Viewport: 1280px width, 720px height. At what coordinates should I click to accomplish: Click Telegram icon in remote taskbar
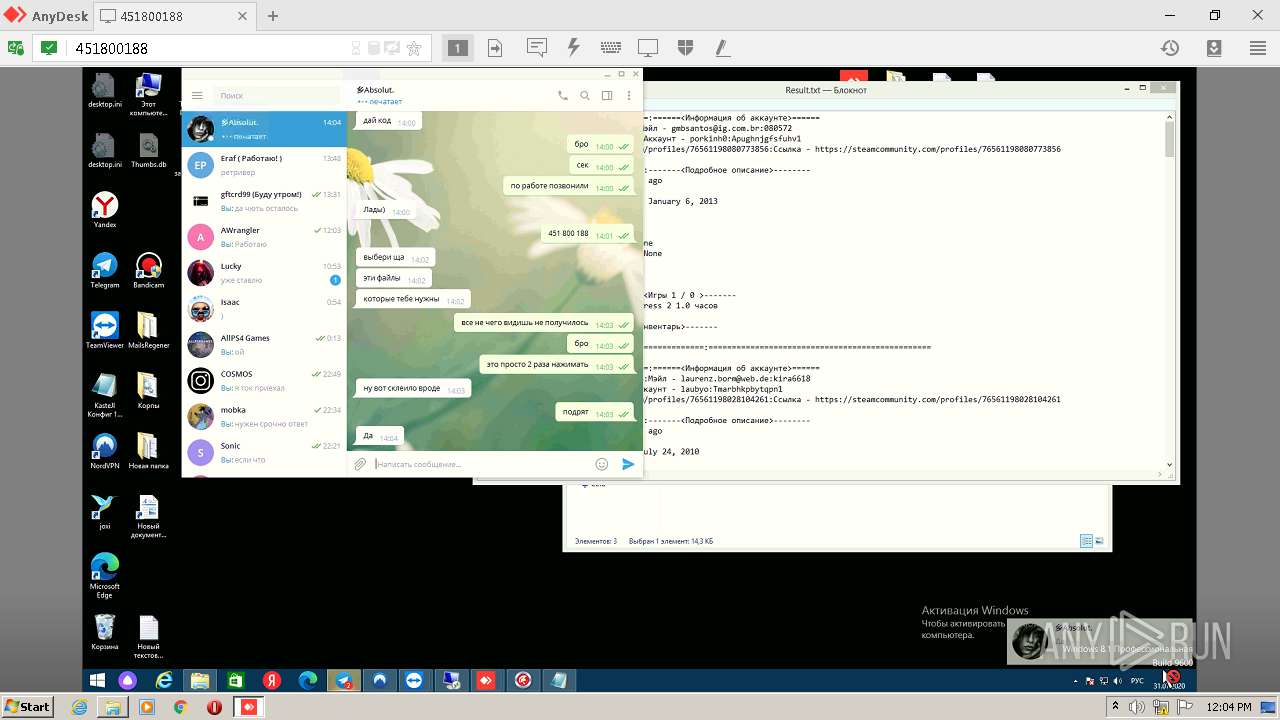344,681
